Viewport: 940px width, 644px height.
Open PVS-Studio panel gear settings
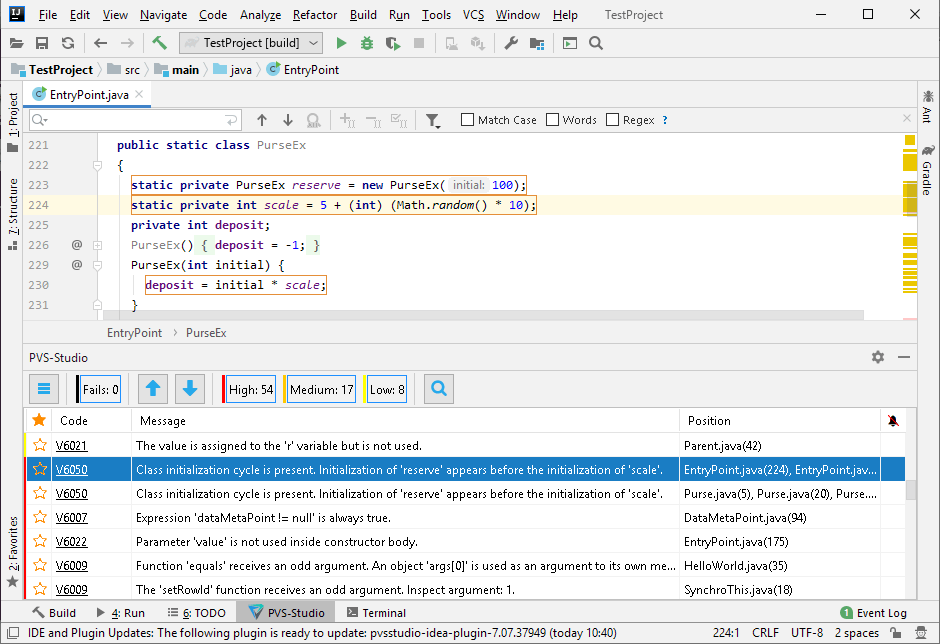(x=878, y=357)
